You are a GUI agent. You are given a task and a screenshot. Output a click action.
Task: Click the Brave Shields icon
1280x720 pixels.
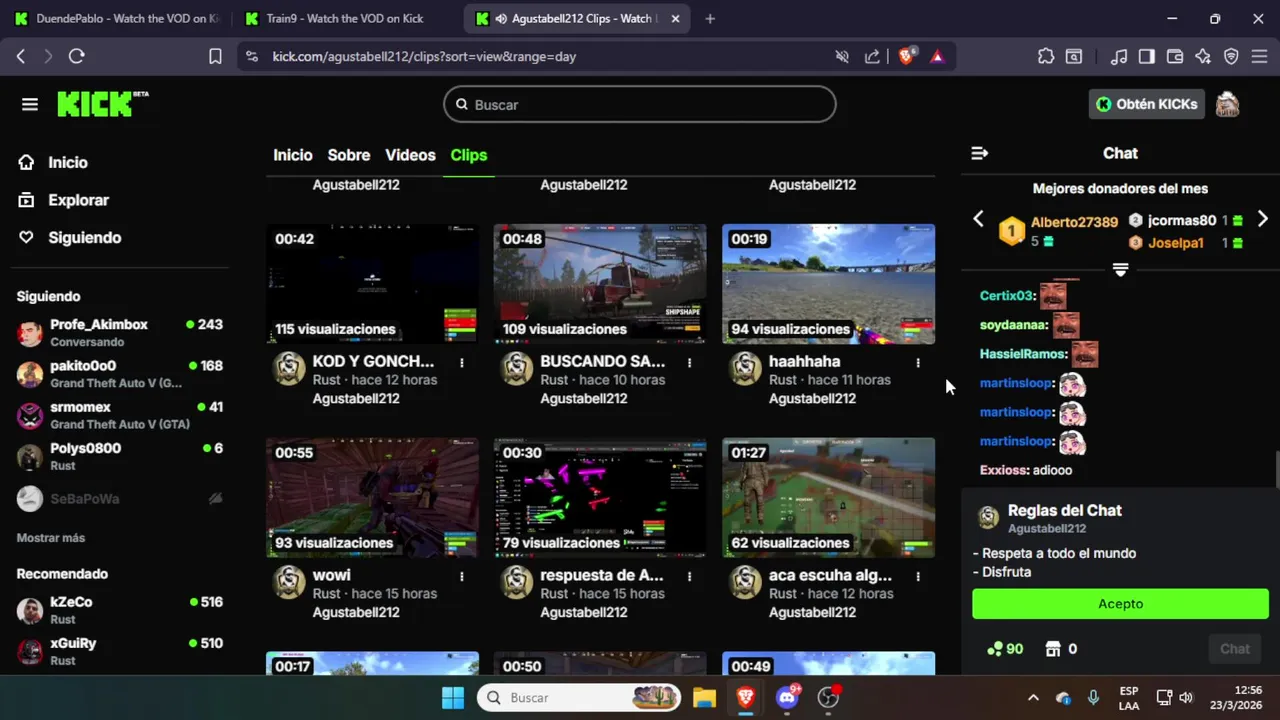click(906, 57)
